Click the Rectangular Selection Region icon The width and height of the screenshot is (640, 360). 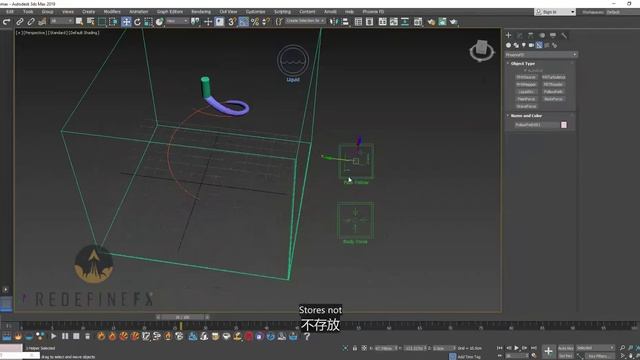tap(102, 22)
